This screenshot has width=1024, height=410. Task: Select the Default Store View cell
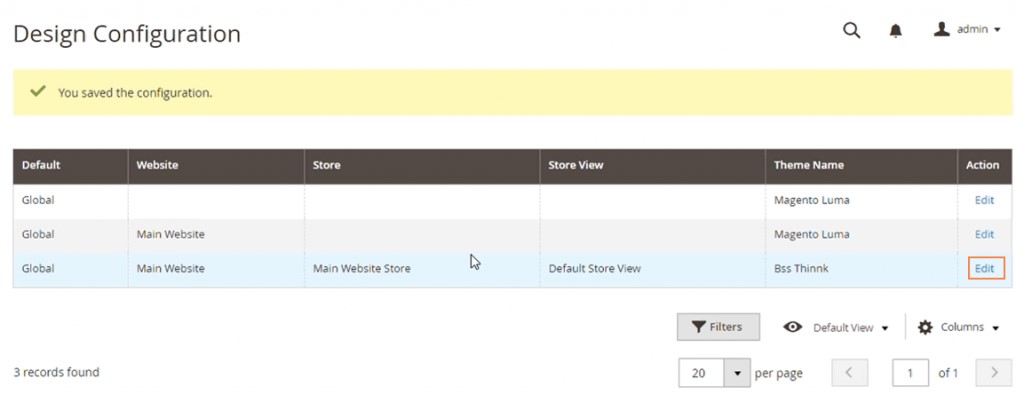[594, 269]
